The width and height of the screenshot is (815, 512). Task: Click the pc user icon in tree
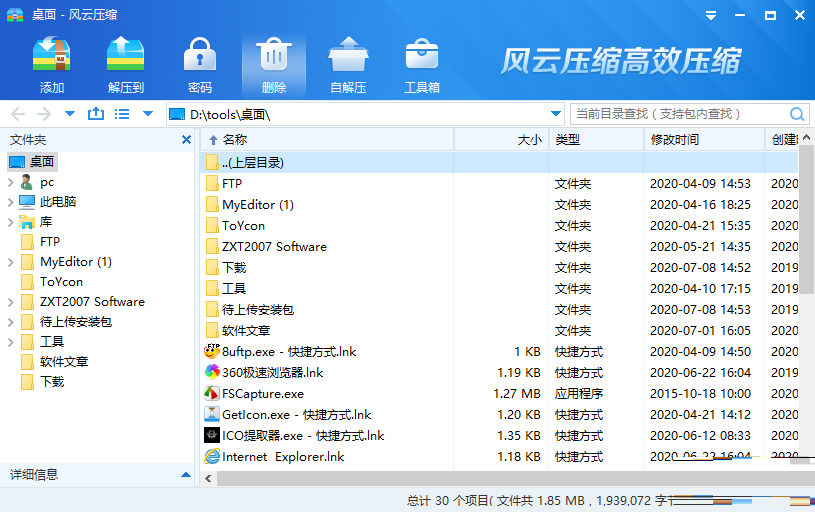[x=27, y=182]
